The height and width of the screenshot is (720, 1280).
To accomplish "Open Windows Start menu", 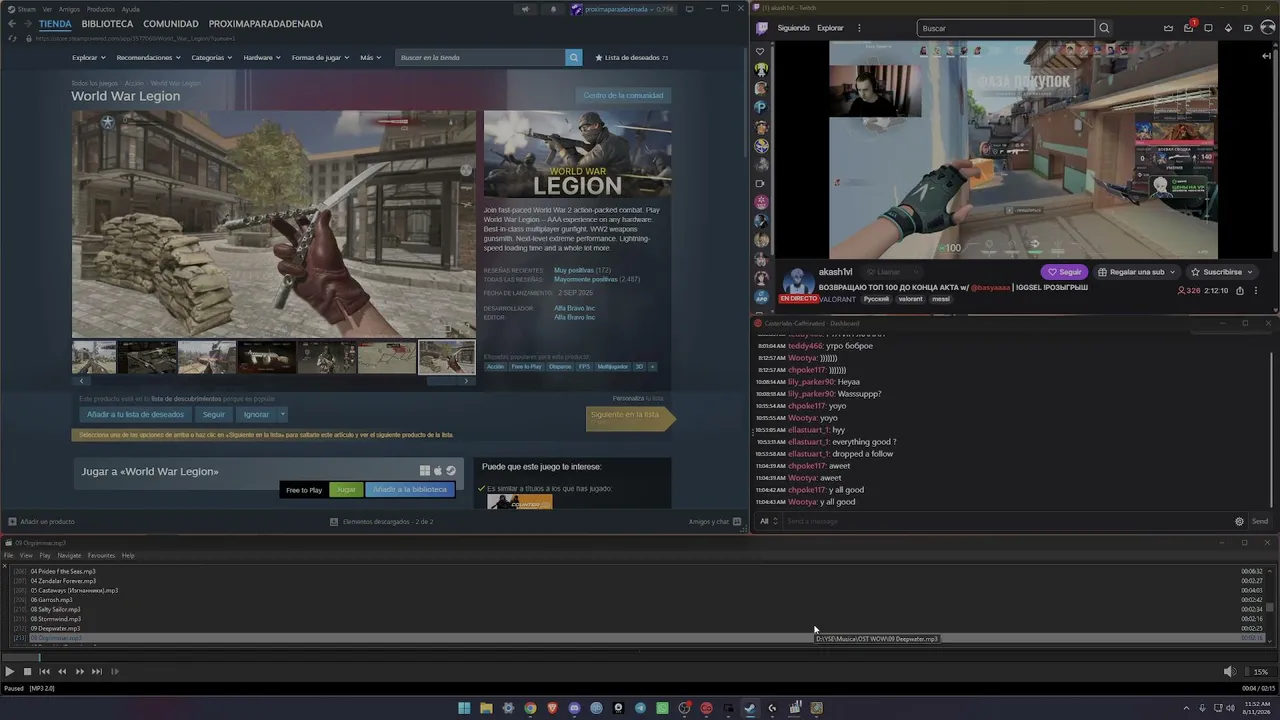I will pyautogui.click(x=464, y=708).
